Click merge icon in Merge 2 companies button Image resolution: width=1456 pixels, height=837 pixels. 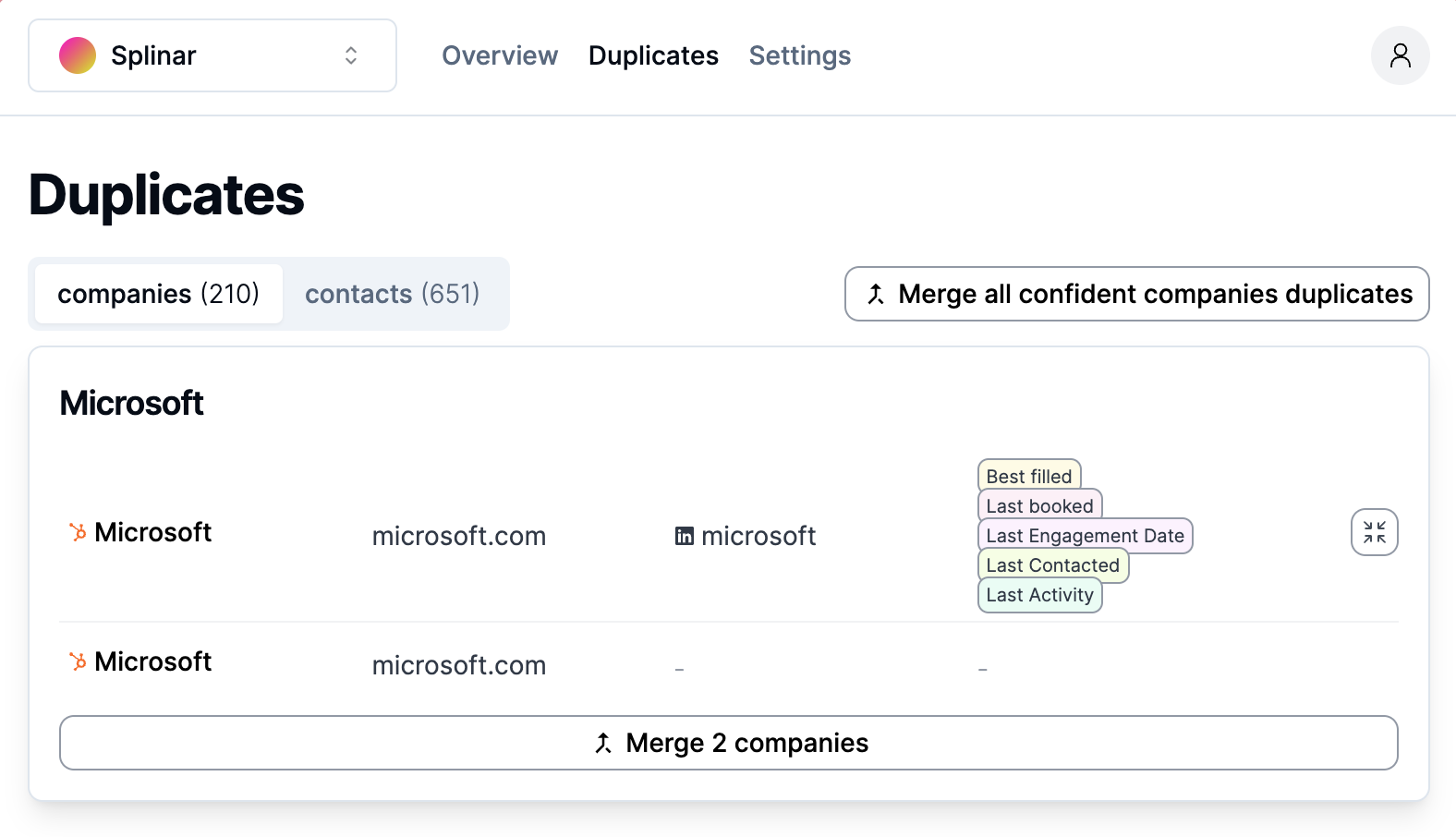[604, 743]
